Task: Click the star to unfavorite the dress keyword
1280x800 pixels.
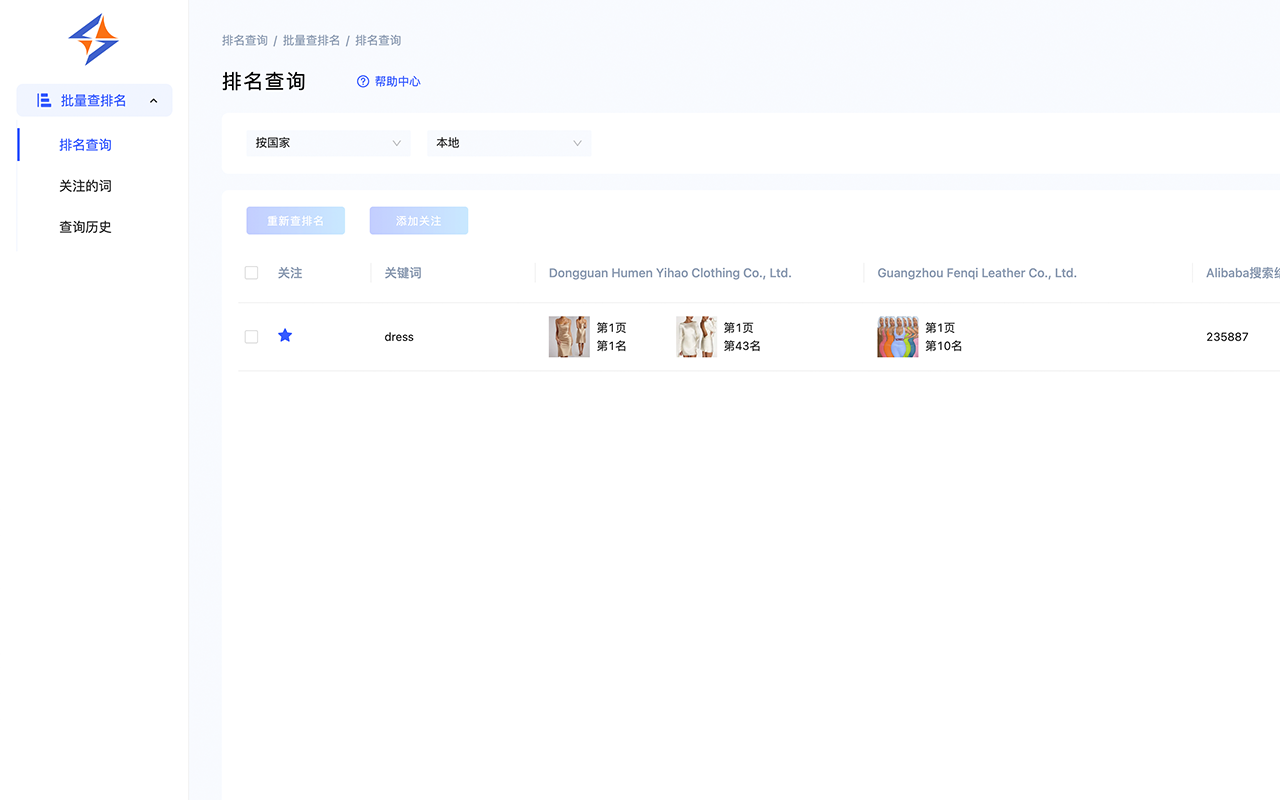Action: point(285,336)
